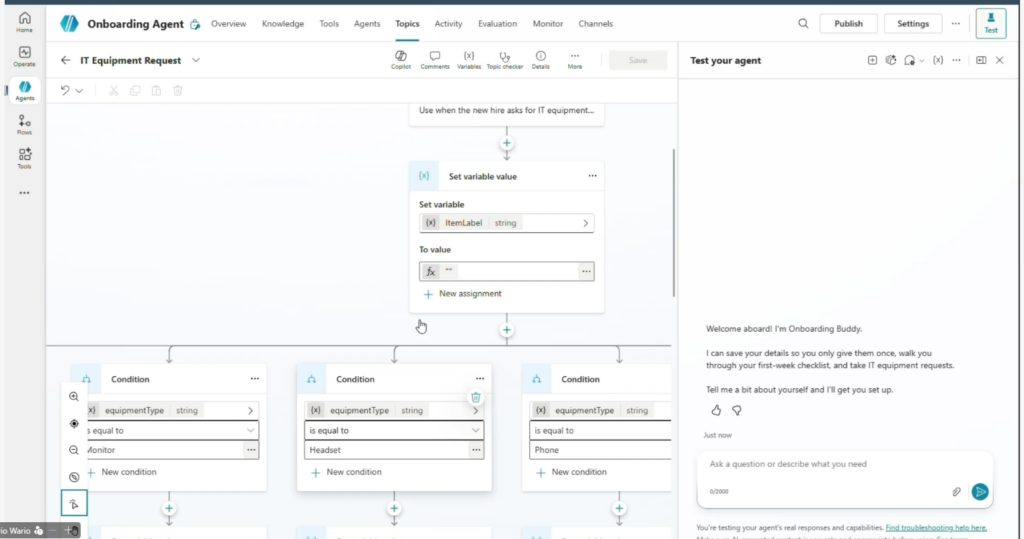1024x539 pixels.
Task: Expand the IT Equipment Request topic dropdown
Action: [196, 60]
